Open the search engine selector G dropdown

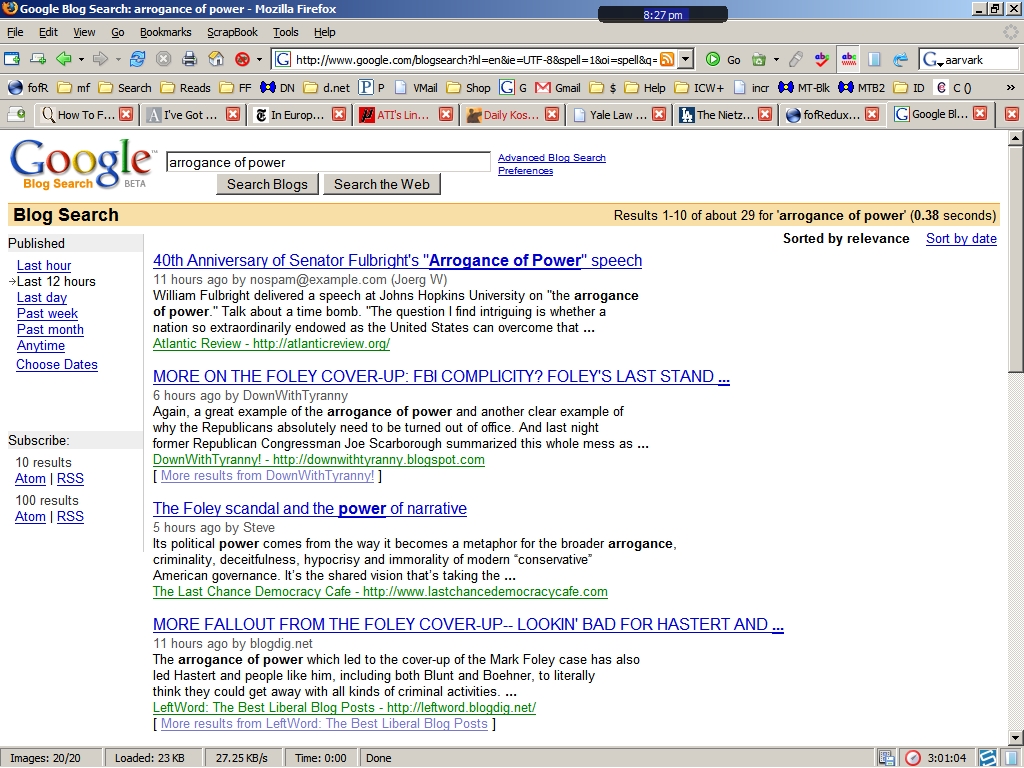click(932, 60)
